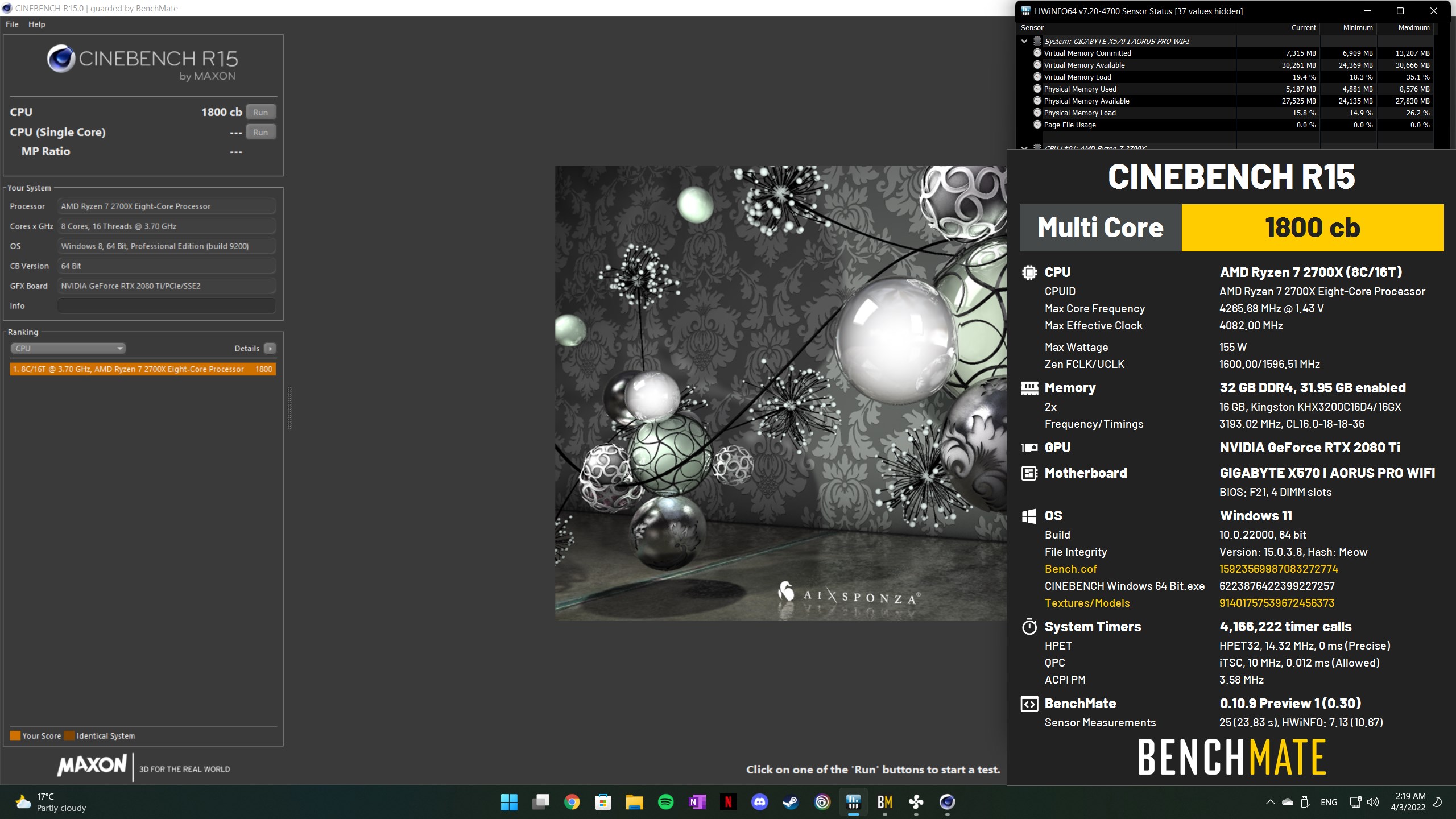Select the 2700X ranking entry row
Image resolution: width=1456 pixels, height=819 pixels.
point(143,369)
